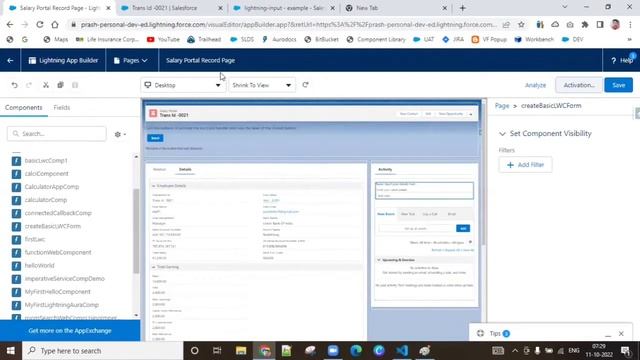640x360 pixels.
Task: Open the Workbench bookmark
Action: (534, 39)
